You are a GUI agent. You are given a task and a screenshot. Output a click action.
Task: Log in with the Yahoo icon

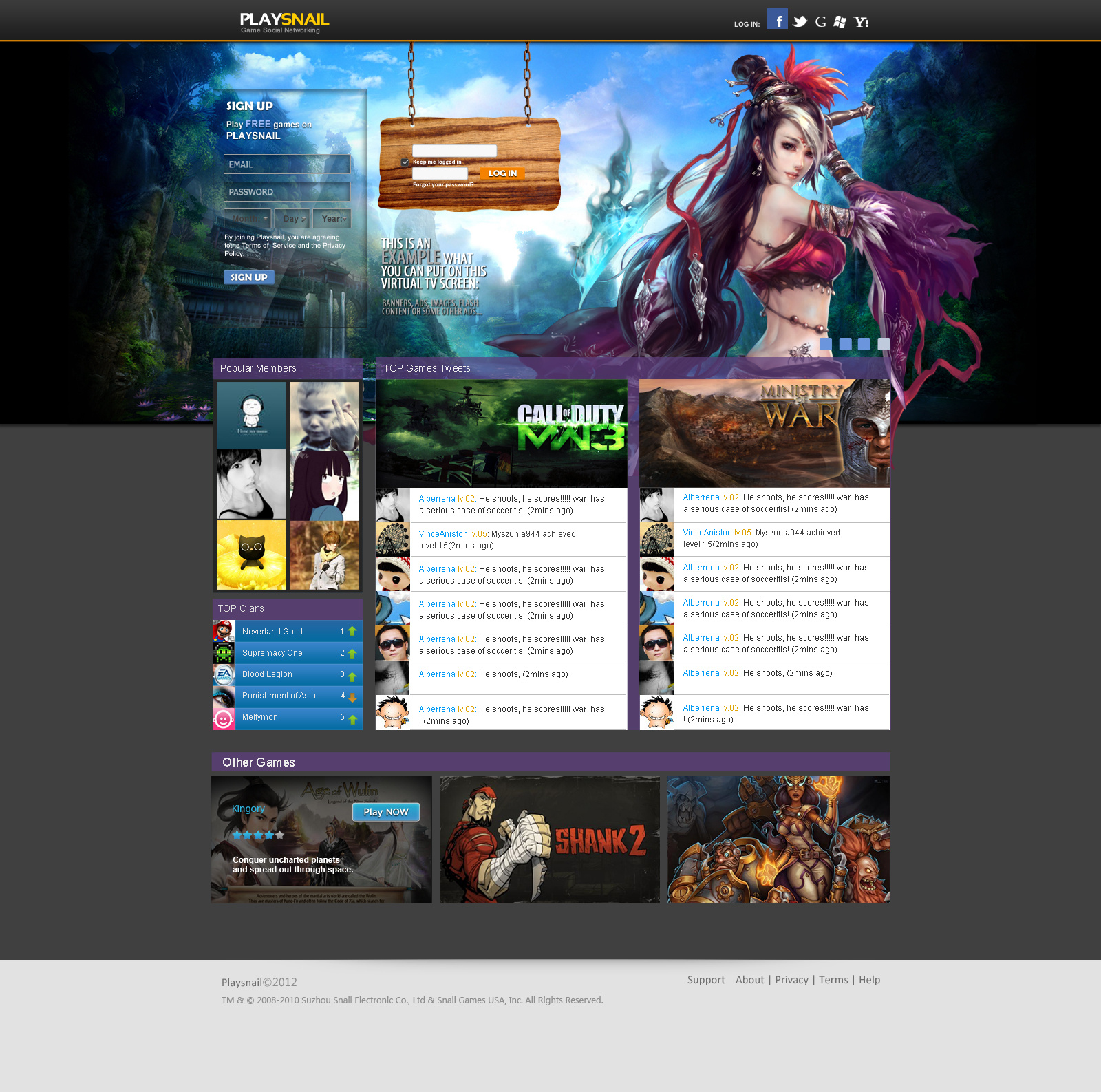tap(861, 22)
